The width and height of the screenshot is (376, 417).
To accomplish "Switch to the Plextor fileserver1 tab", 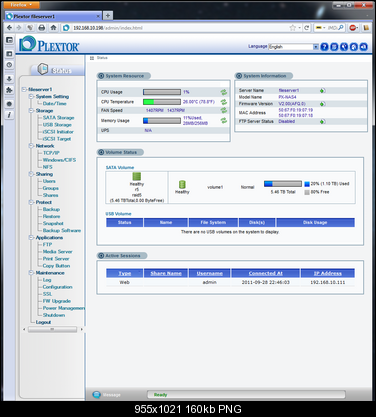I will 53,16.
